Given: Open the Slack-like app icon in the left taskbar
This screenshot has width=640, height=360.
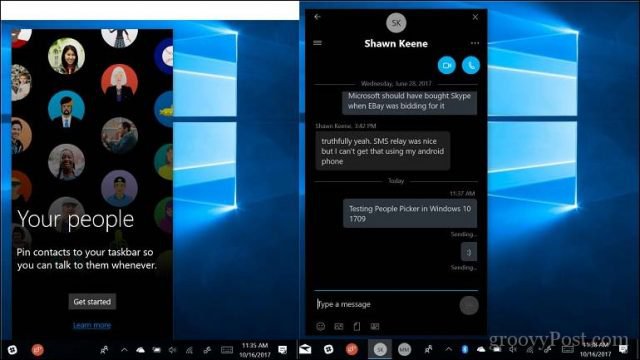Looking at the screenshot, I should click(x=13, y=350).
